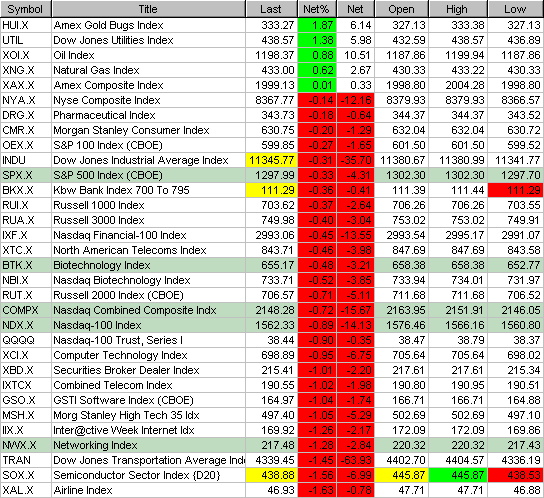Click the Net% column header

point(317,9)
